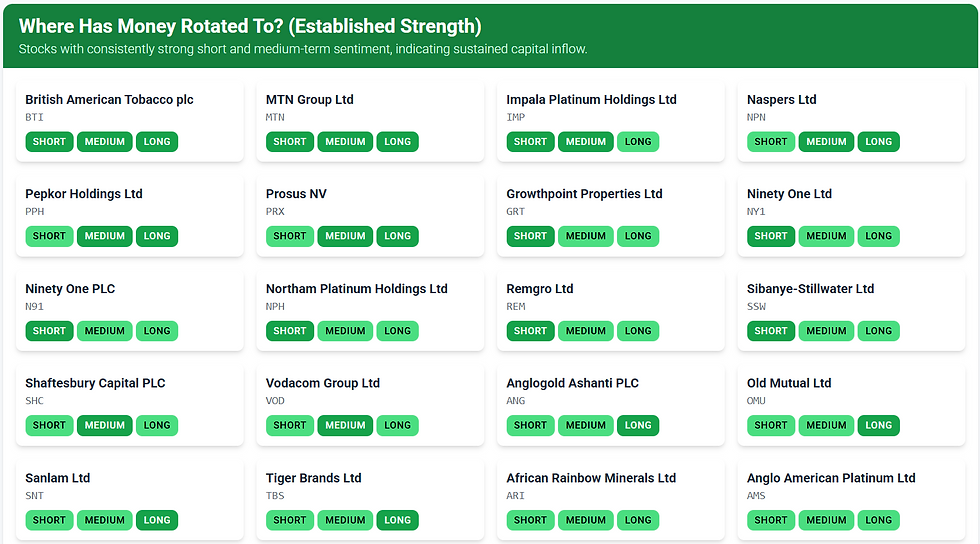
Task: Select LONG badge on MTN Group Ltd card
Action: [x=398, y=142]
